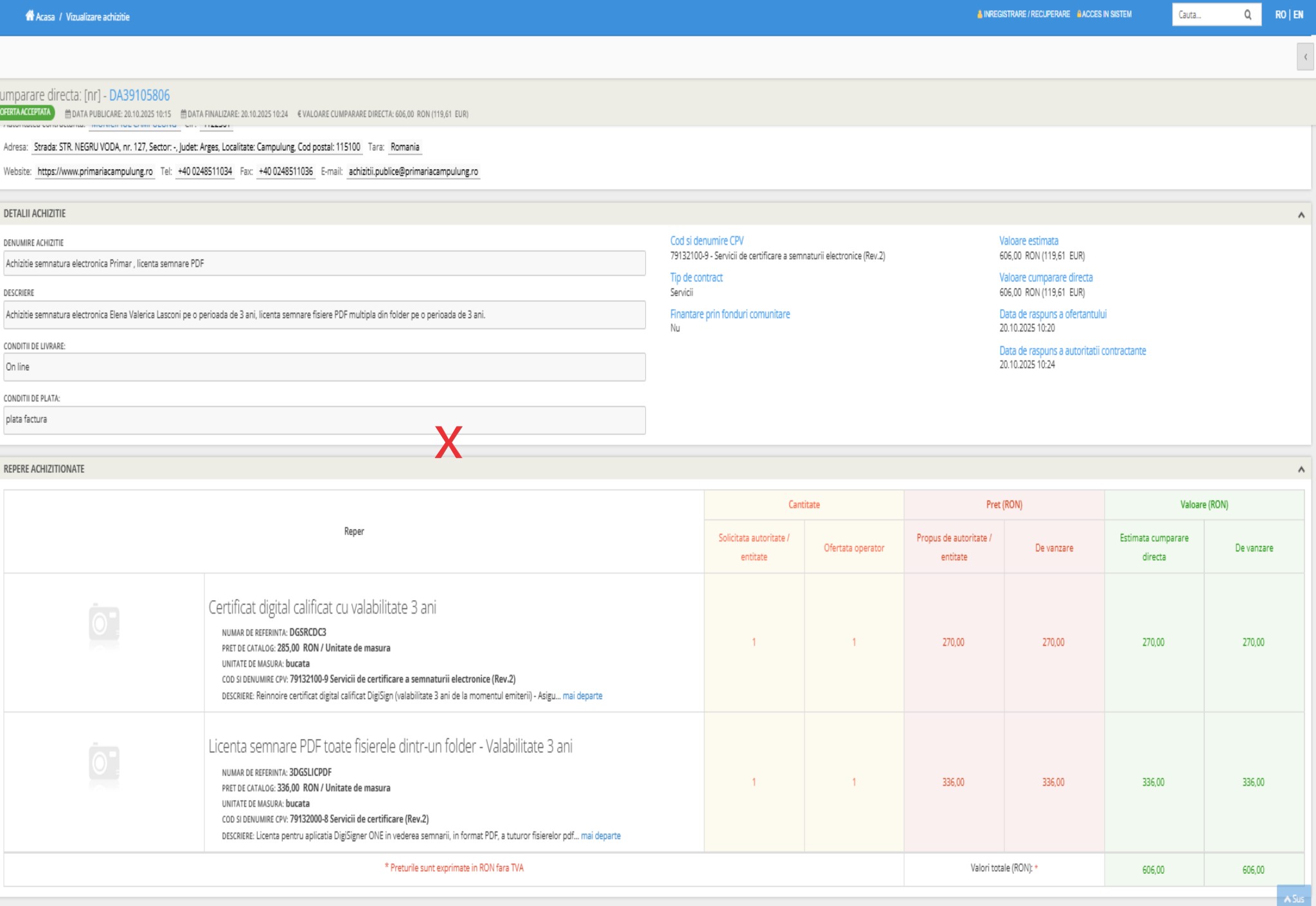The image size is (1316, 906).
Task: Click the search magnifier icon
Action: [x=1247, y=15]
